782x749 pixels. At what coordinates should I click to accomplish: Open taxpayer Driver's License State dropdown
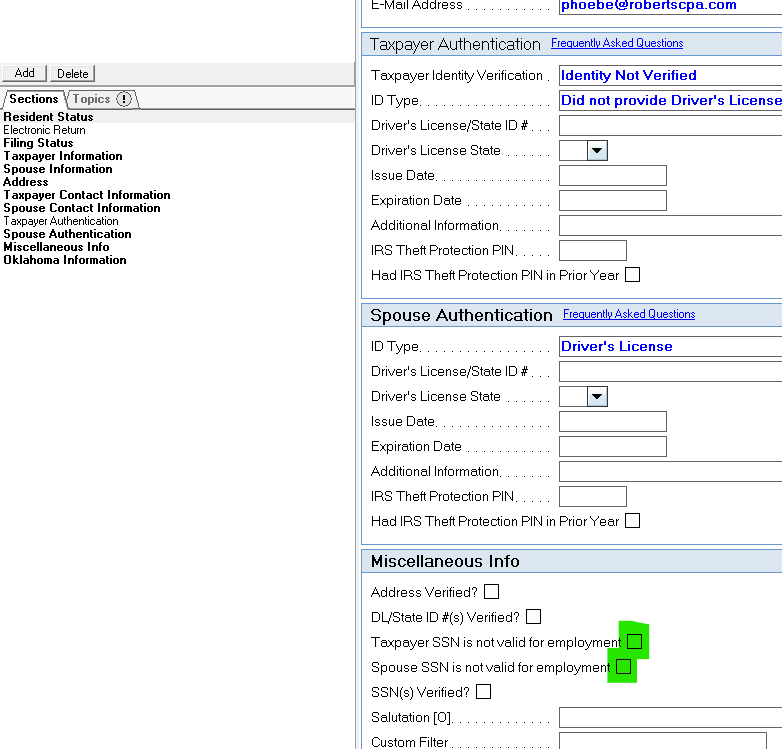click(597, 150)
